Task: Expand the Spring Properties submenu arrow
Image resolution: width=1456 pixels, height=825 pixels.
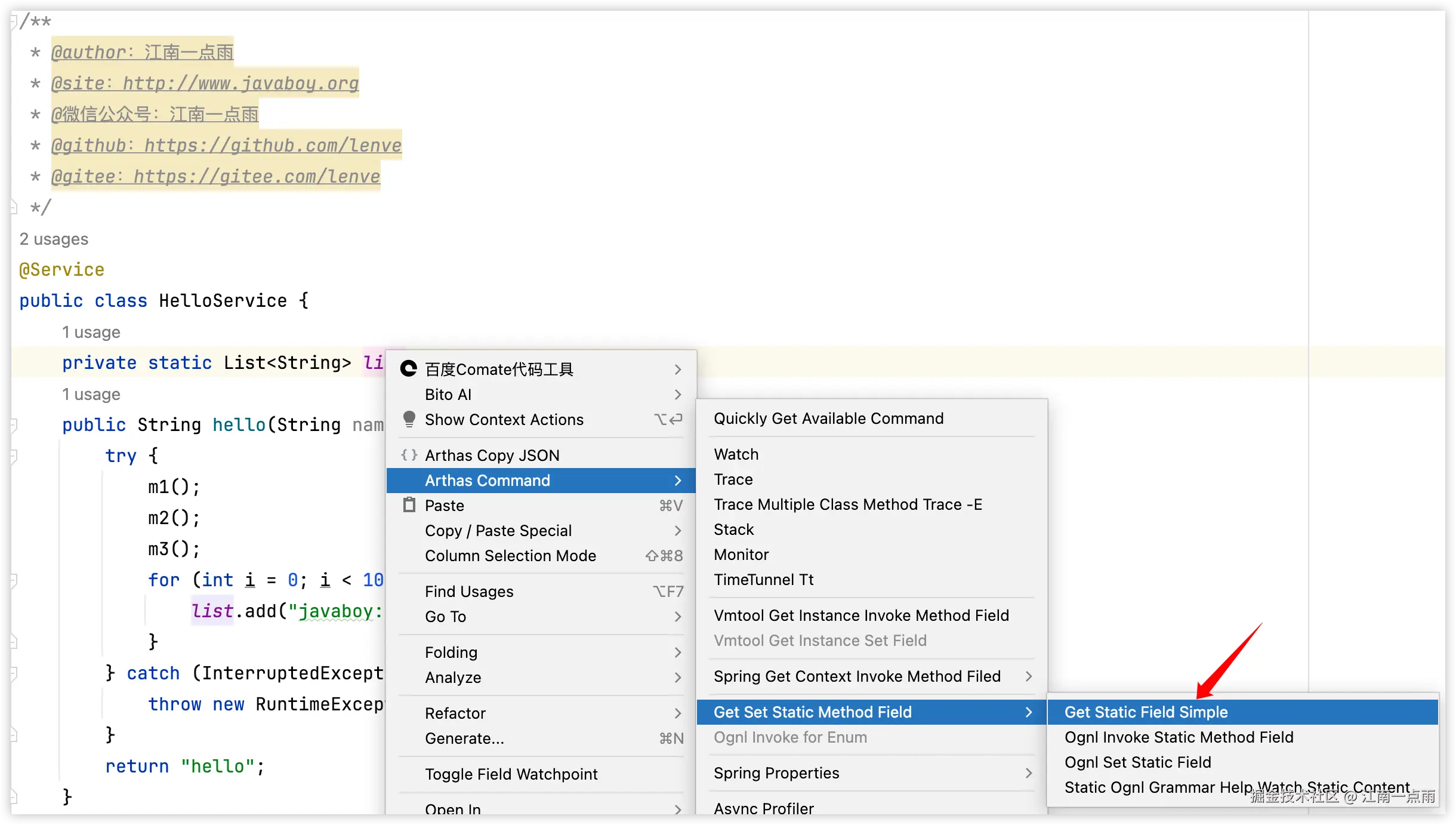Action: (1029, 773)
